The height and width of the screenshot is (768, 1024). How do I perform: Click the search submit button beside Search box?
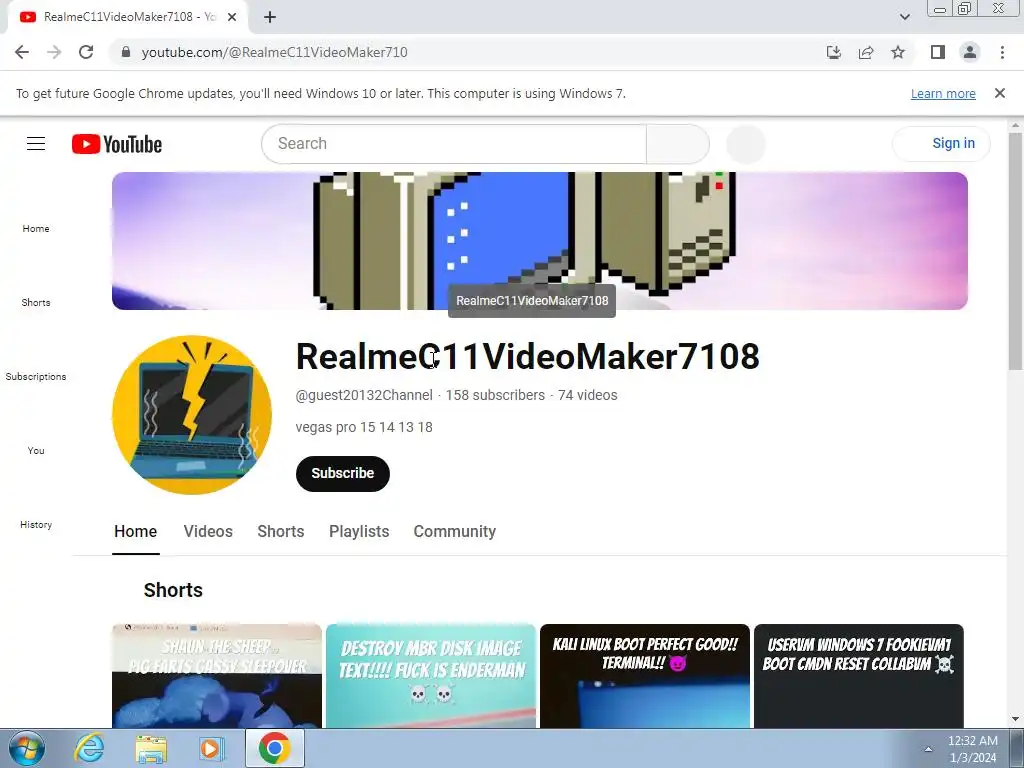click(678, 144)
